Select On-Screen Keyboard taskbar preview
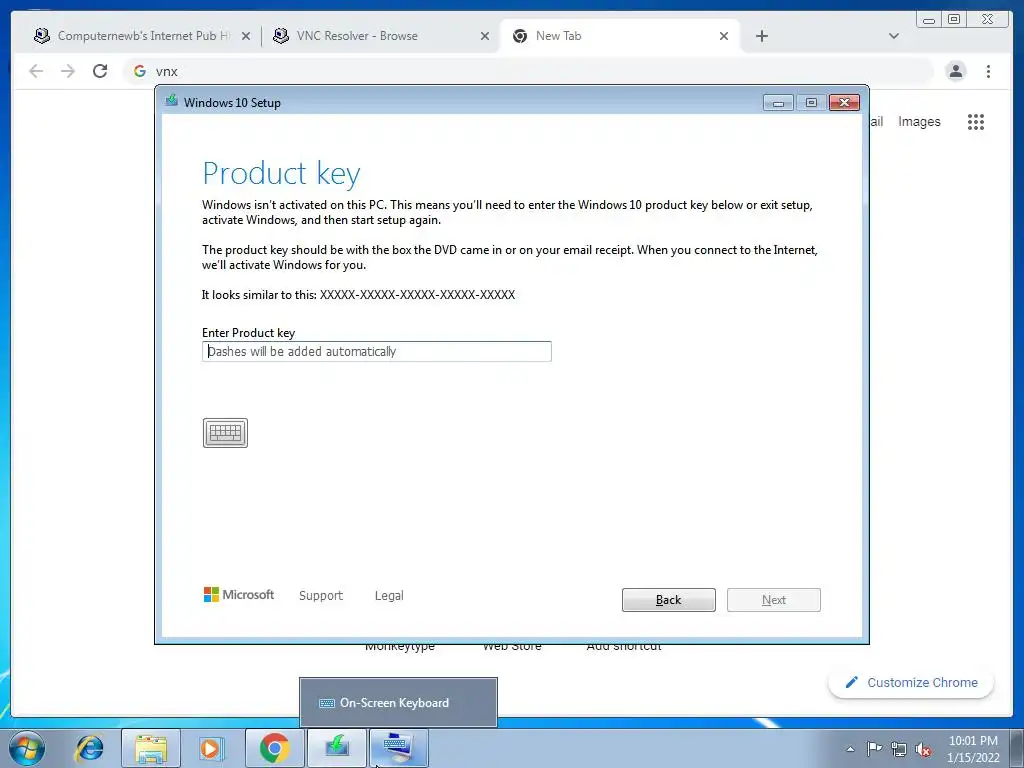Screen dimensions: 1024x768 click(x=398, y=703)
